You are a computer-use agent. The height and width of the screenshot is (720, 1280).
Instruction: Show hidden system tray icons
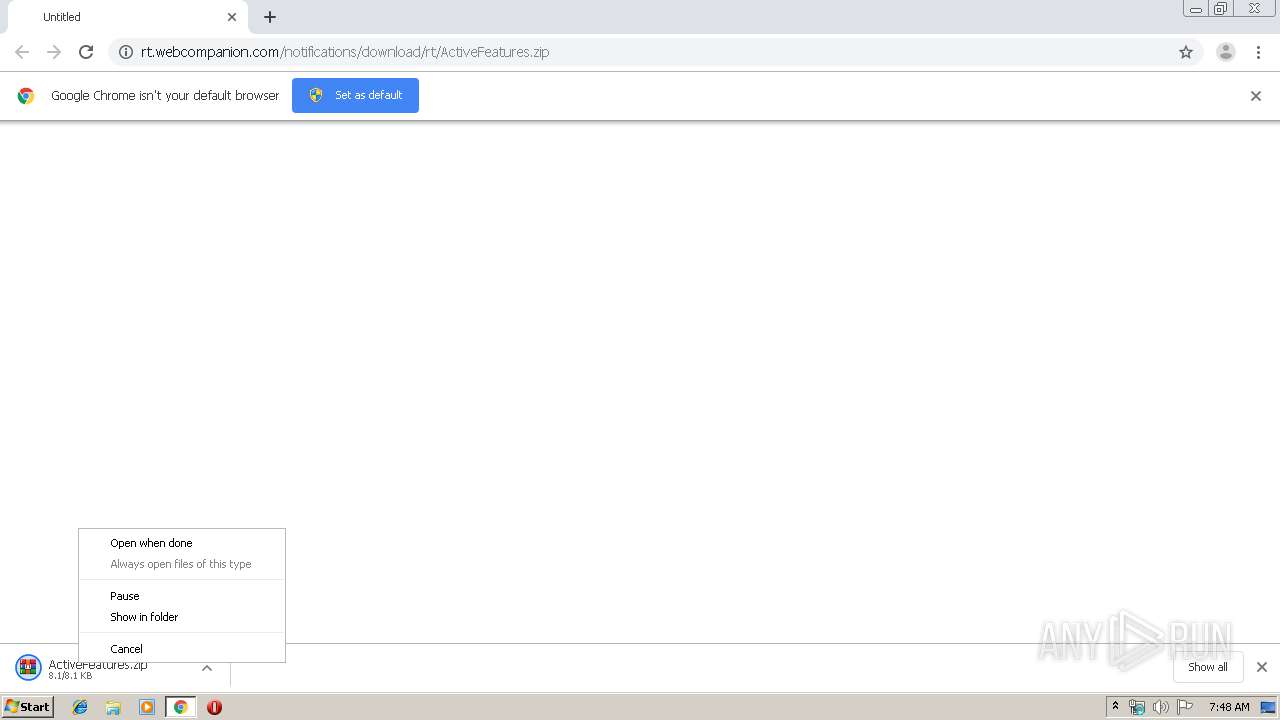click(1116, 707)
